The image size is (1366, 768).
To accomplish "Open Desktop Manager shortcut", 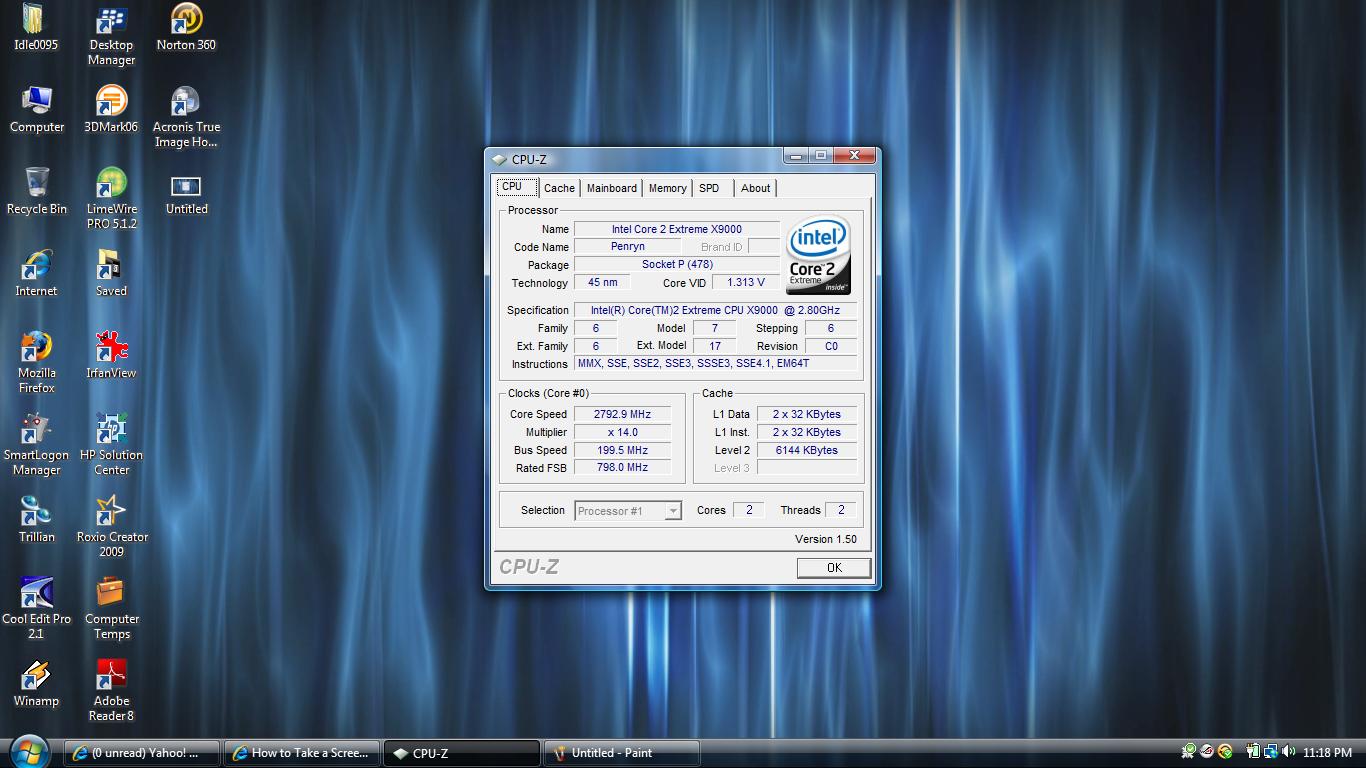I will (x=111, y=34).
